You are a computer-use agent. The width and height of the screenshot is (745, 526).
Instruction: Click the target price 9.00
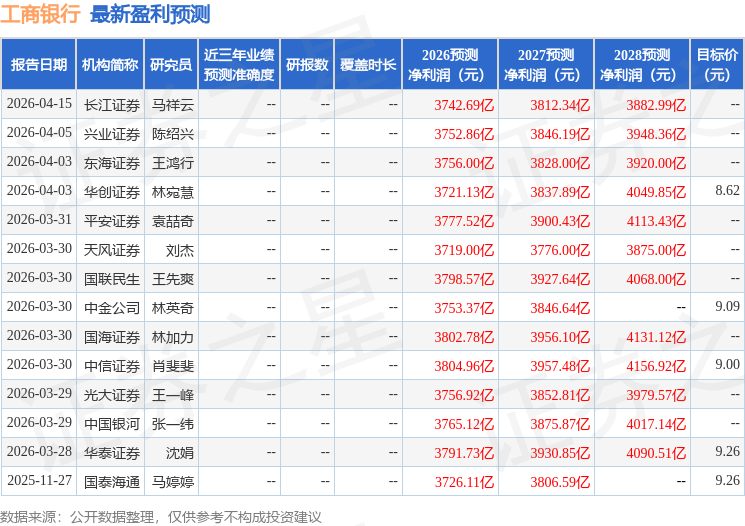pos(727,364)
